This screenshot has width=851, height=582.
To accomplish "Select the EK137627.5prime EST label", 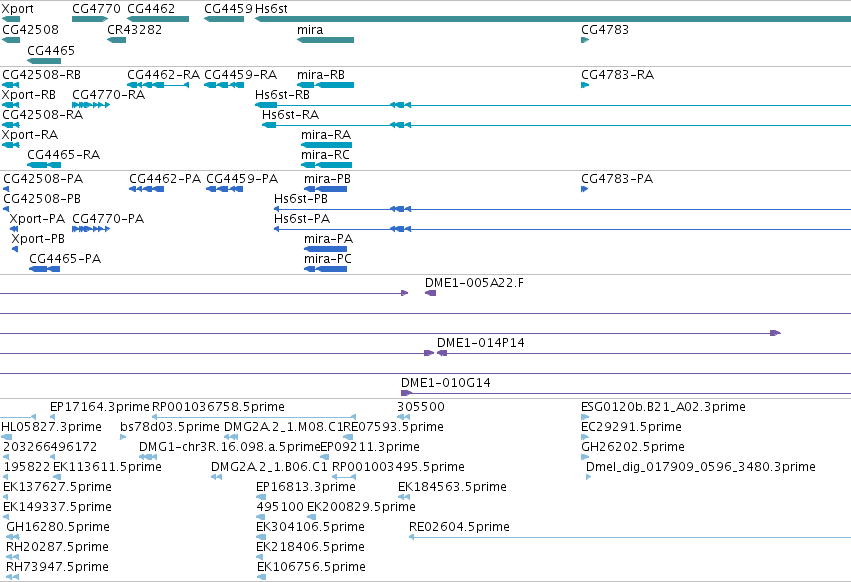I will click(58, 487).
